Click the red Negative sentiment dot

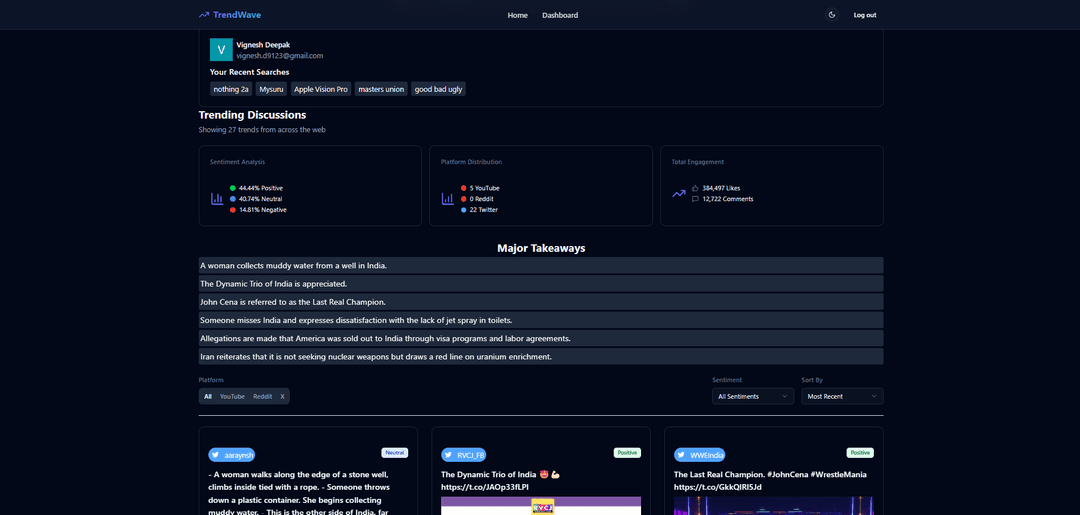[x=233, y=210]
